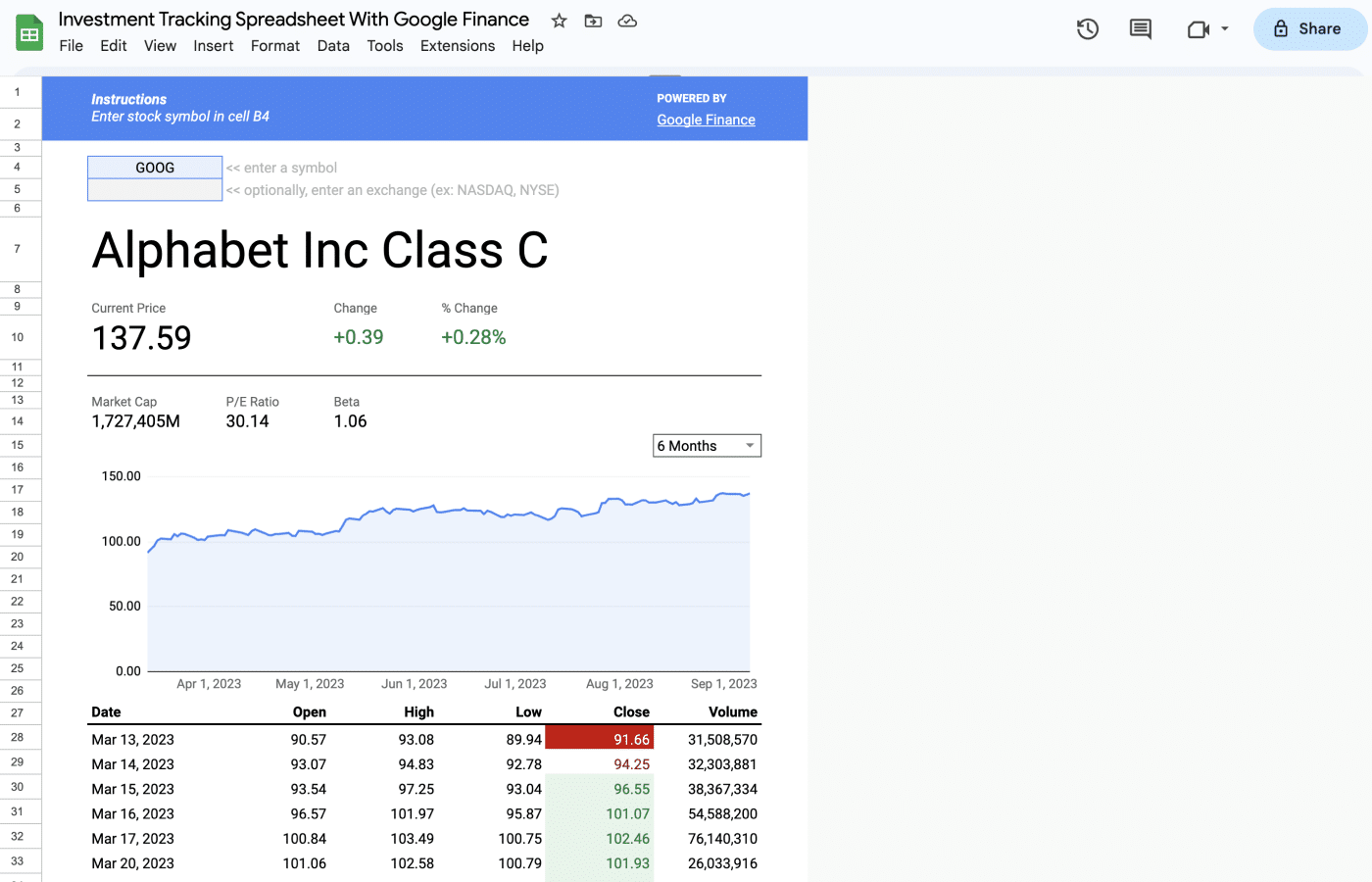The height and width of the screenshot is (882, 1372).
Task: Select the High column header
Action: [x=419, y=712]
